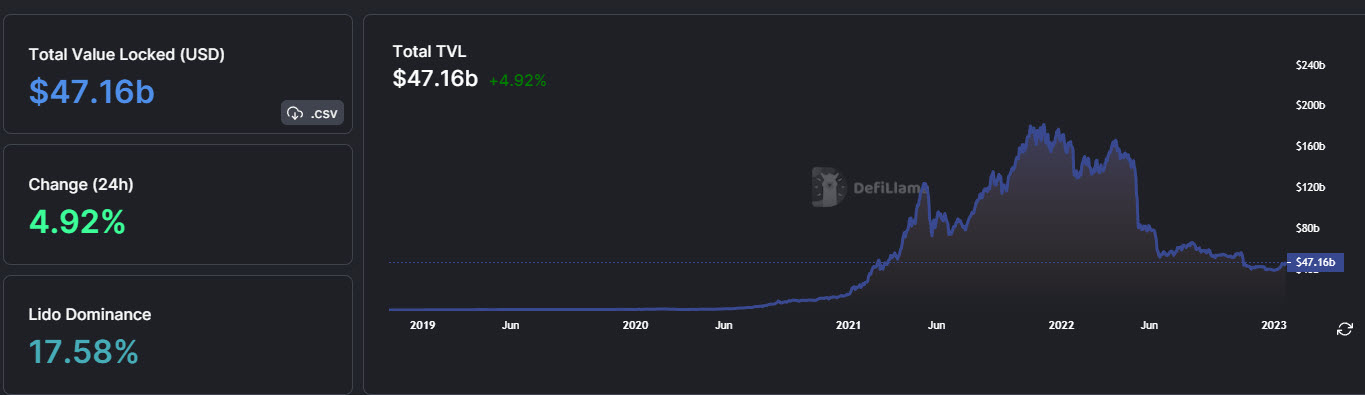Click the 2019 x-axis label

(x=423, y=325)
